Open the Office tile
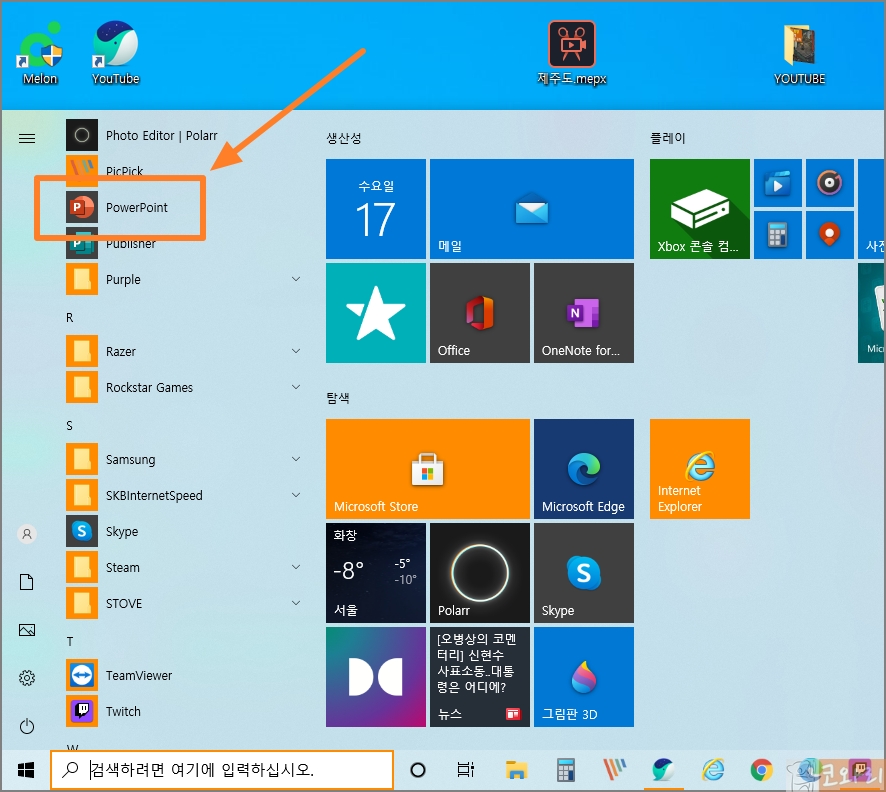Viewport: 886px width, 792px height. [480, 312]
